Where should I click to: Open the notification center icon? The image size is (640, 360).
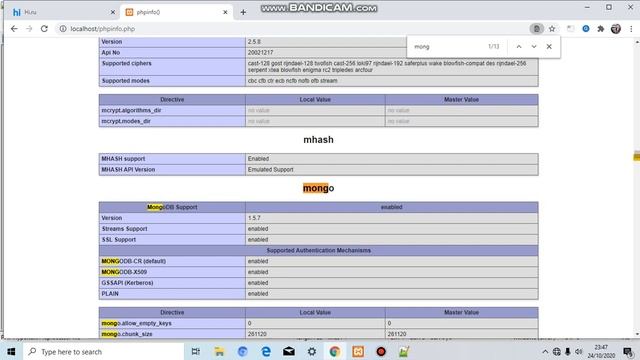628,351
